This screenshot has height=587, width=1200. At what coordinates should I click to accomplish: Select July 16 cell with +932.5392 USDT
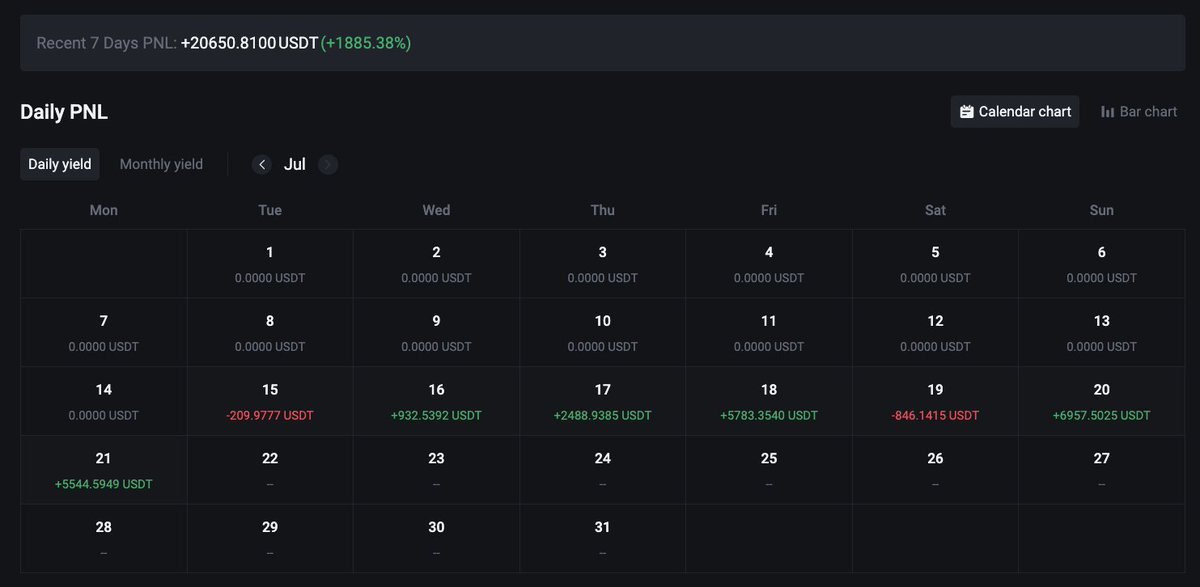click(x=436, y=401)
